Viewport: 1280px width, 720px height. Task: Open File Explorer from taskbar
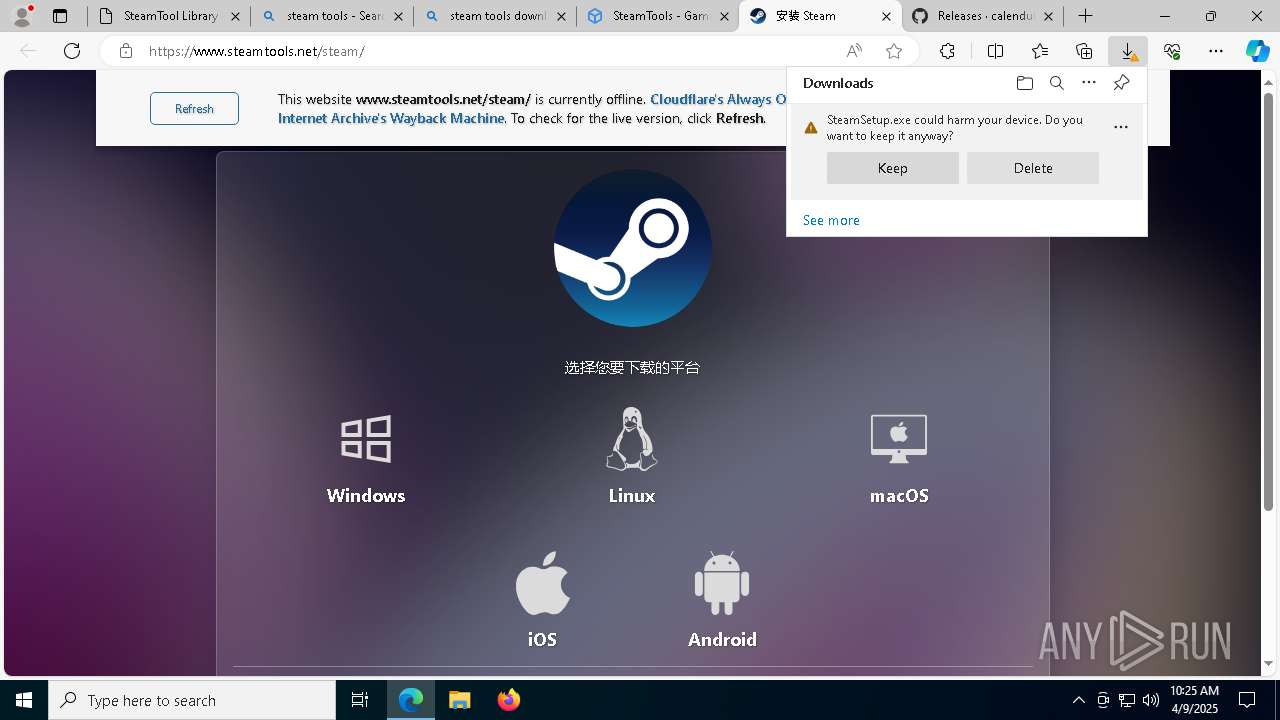coord(460,700)
